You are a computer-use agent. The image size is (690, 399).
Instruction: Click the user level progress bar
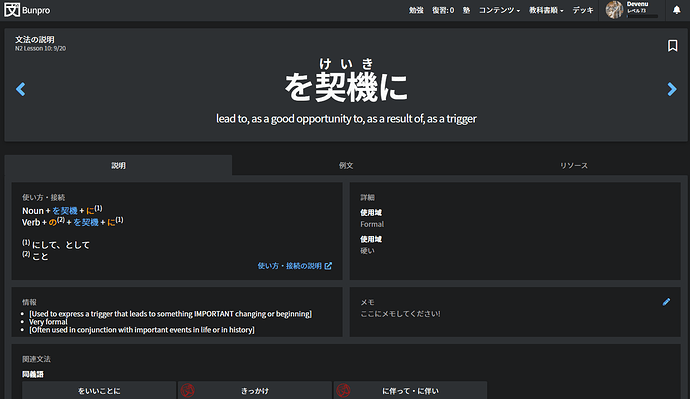[642, 16]
